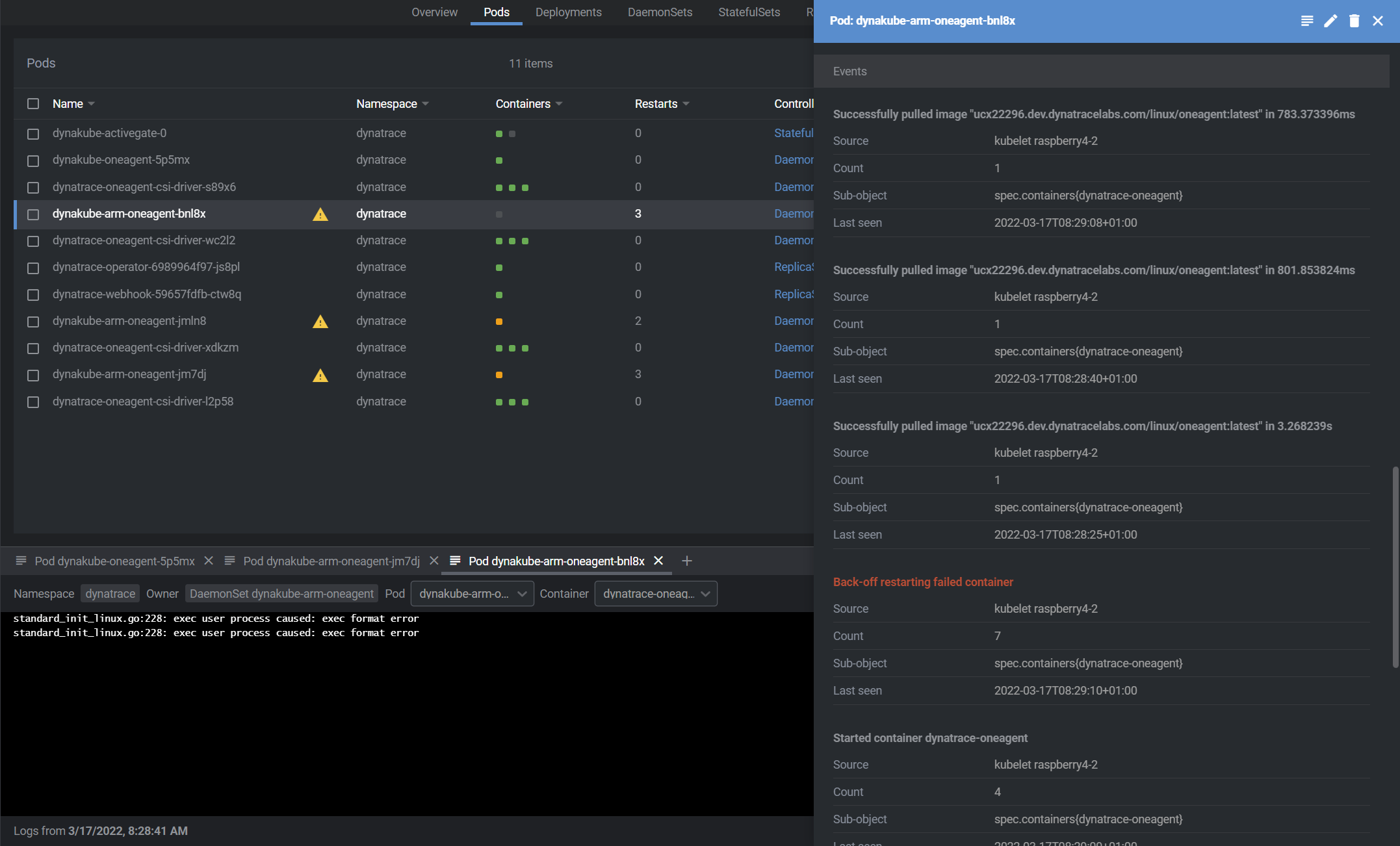Click the details panel vertical scrollbar
The image size is (1400, 846).
click(1395, 567)
